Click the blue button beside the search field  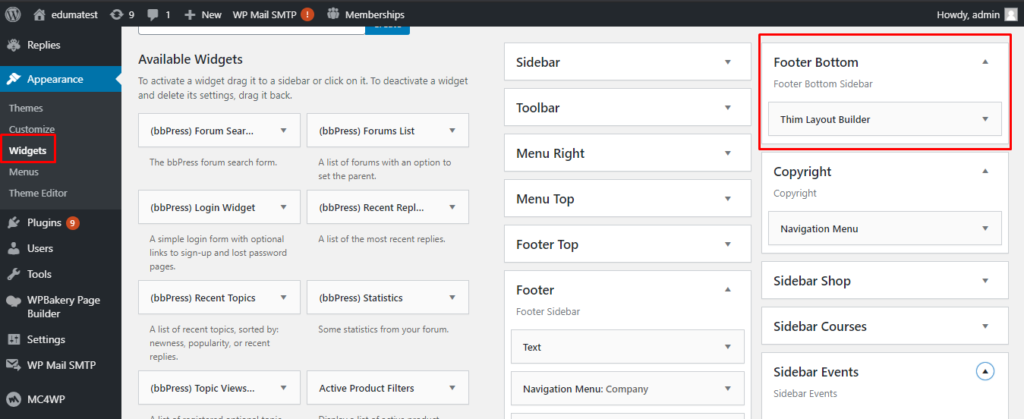click(x=387, y=30)
